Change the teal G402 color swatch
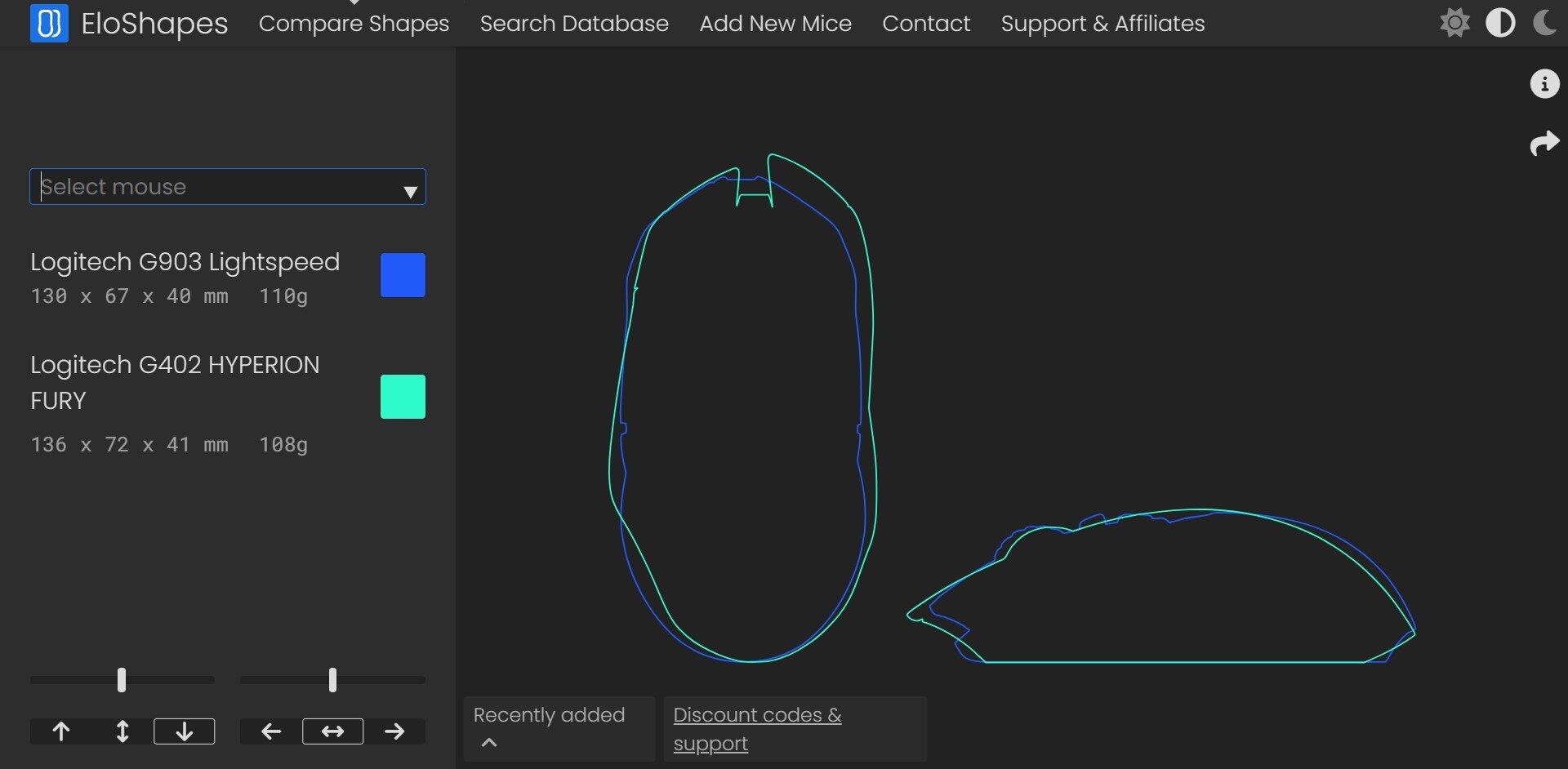 403,397
